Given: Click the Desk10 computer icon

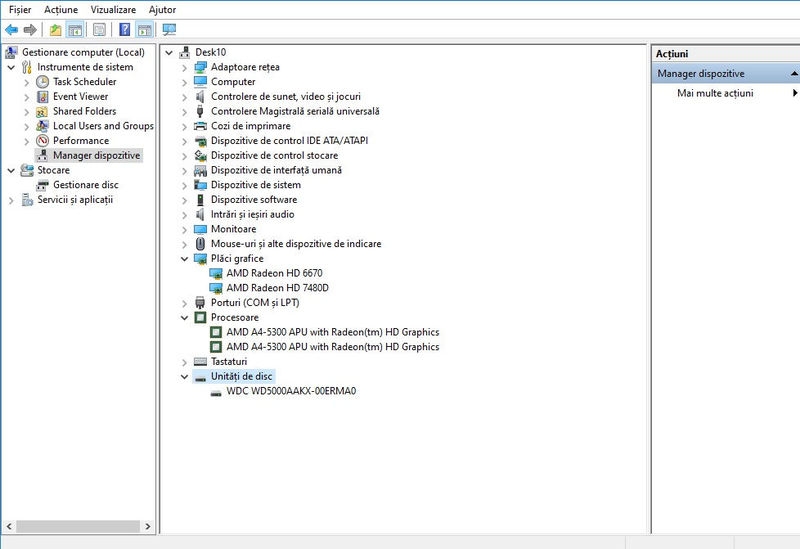Looking at the screenshot, I should click(185, 52).
